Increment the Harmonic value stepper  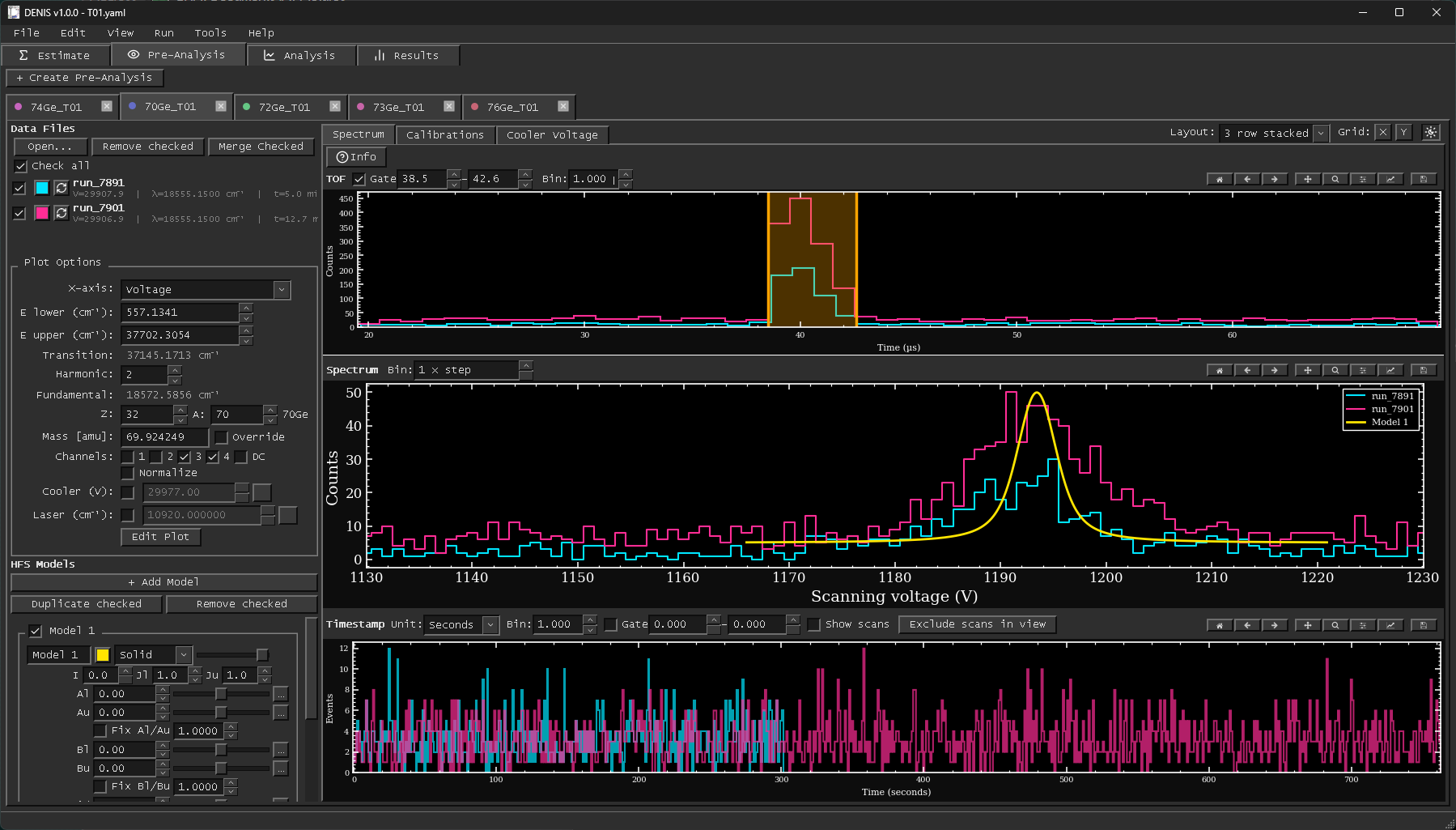click(175, 369)
